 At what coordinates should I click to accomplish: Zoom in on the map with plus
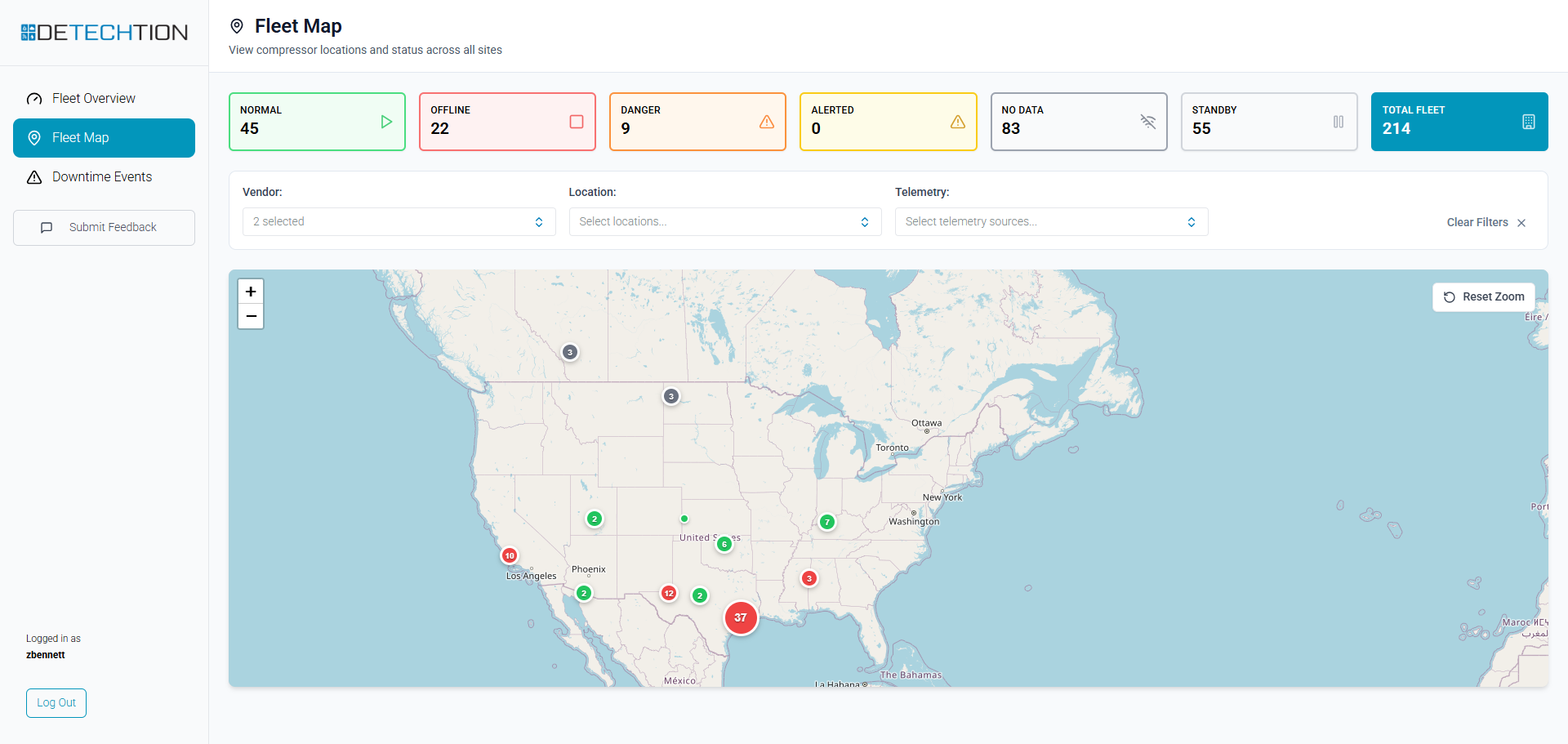[251, 292]
